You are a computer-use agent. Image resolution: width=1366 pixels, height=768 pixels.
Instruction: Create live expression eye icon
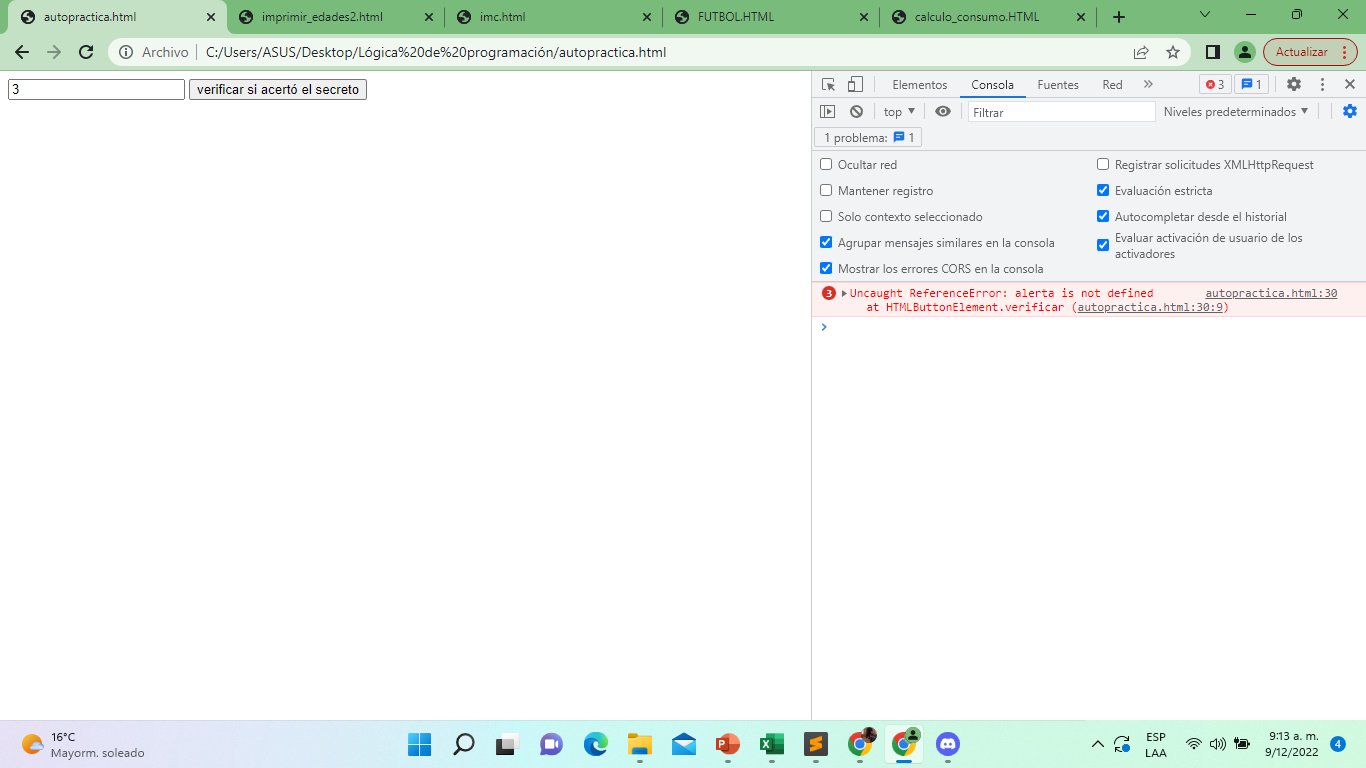(943, 112)
